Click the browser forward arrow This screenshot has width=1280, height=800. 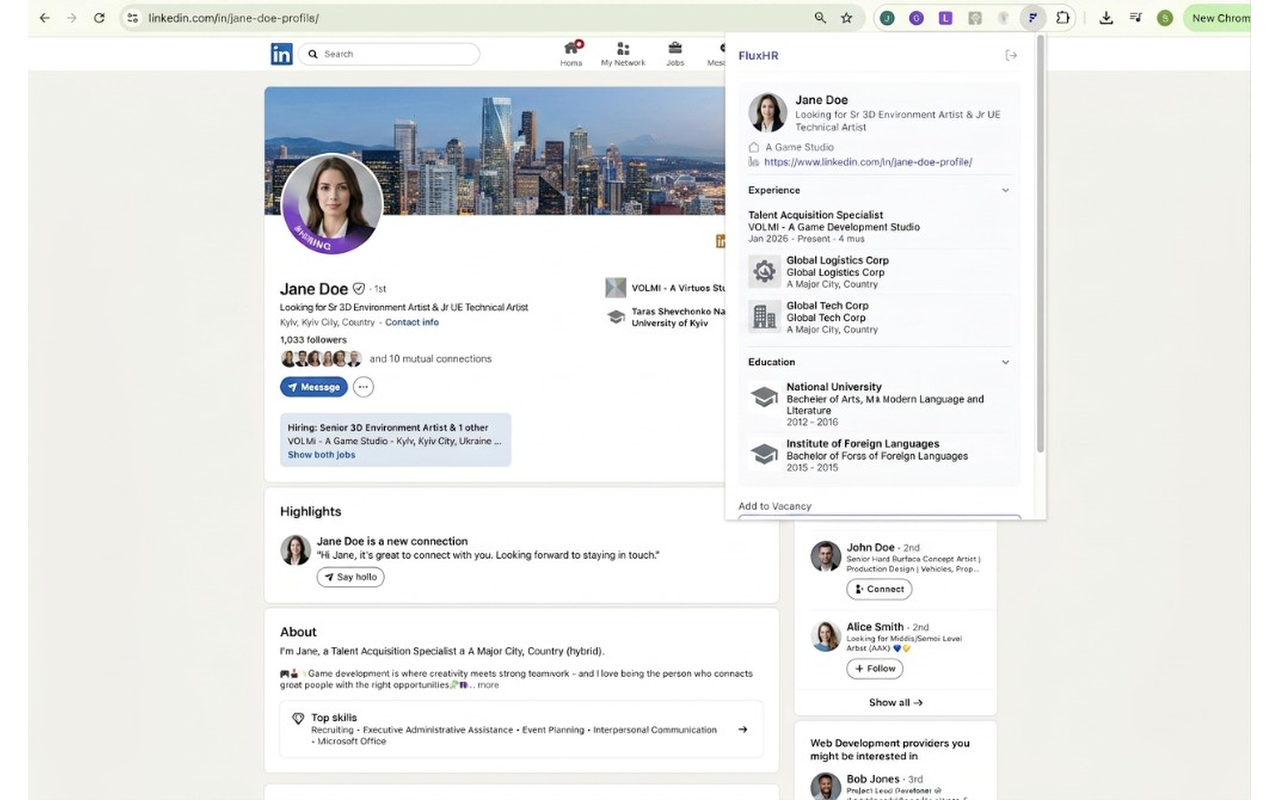pos(71,18)
